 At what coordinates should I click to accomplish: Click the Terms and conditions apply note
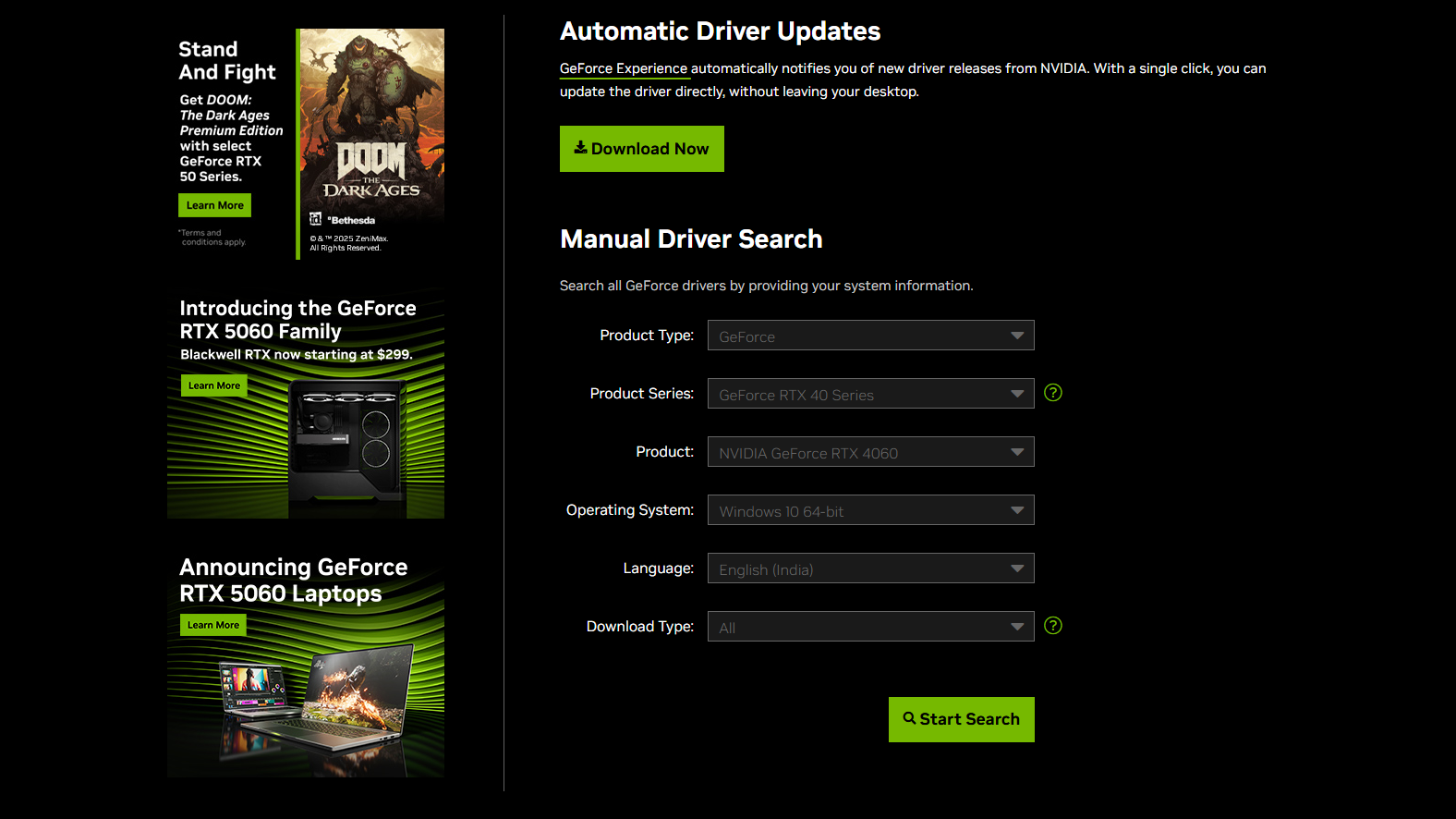click(x=212, y=238)
